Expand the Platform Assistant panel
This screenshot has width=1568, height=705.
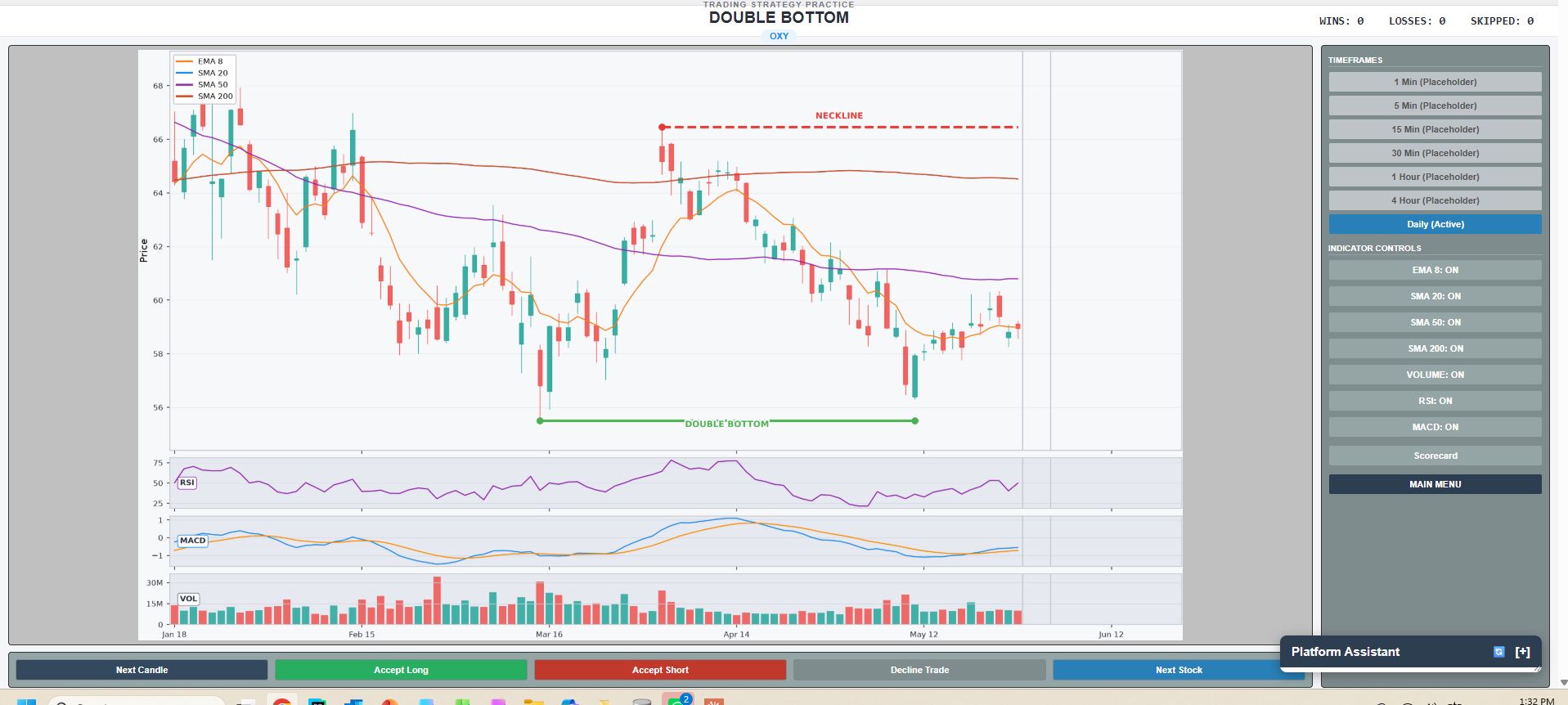coord(1522,652)
